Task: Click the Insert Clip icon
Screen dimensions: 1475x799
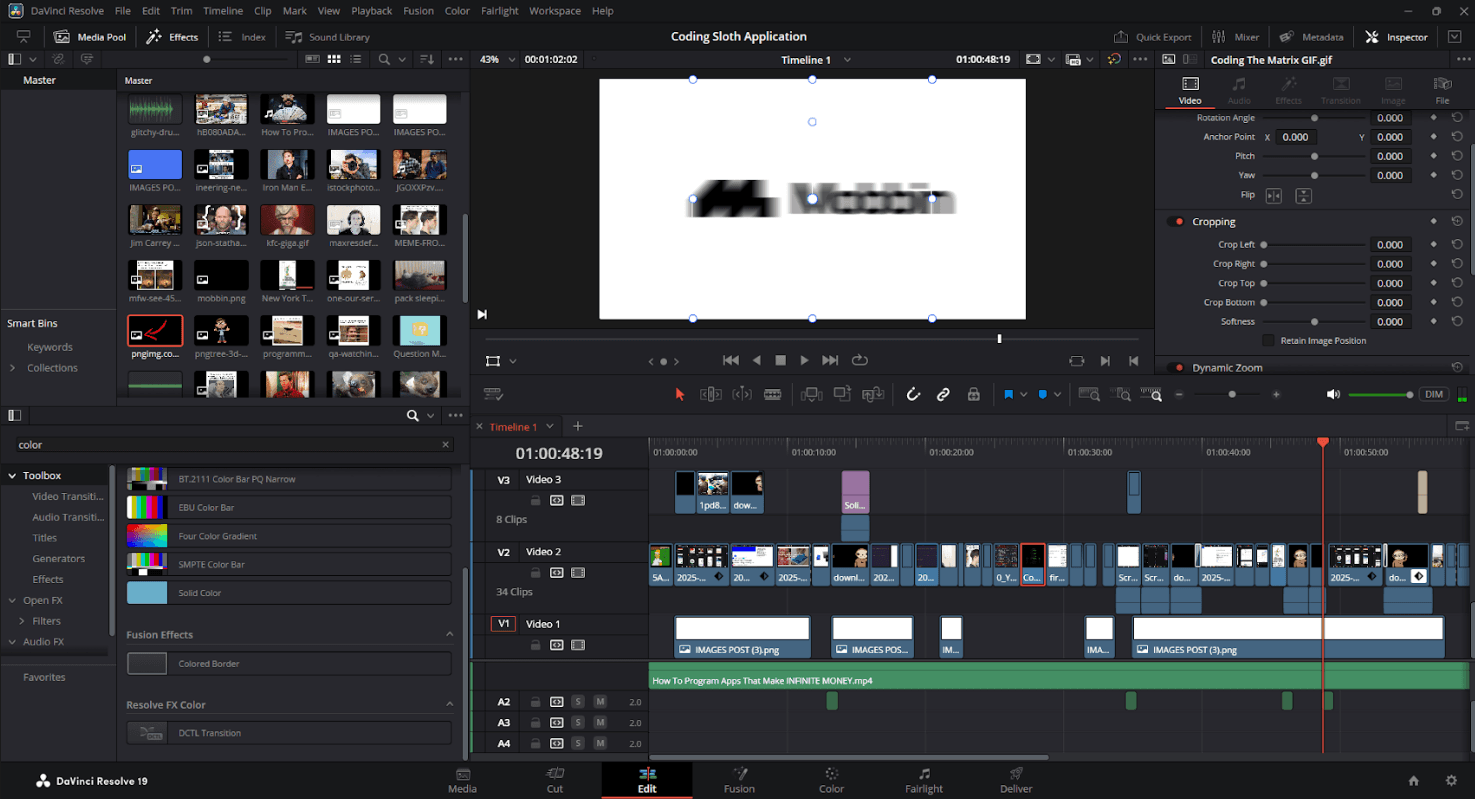Action: tap(811, 394)
